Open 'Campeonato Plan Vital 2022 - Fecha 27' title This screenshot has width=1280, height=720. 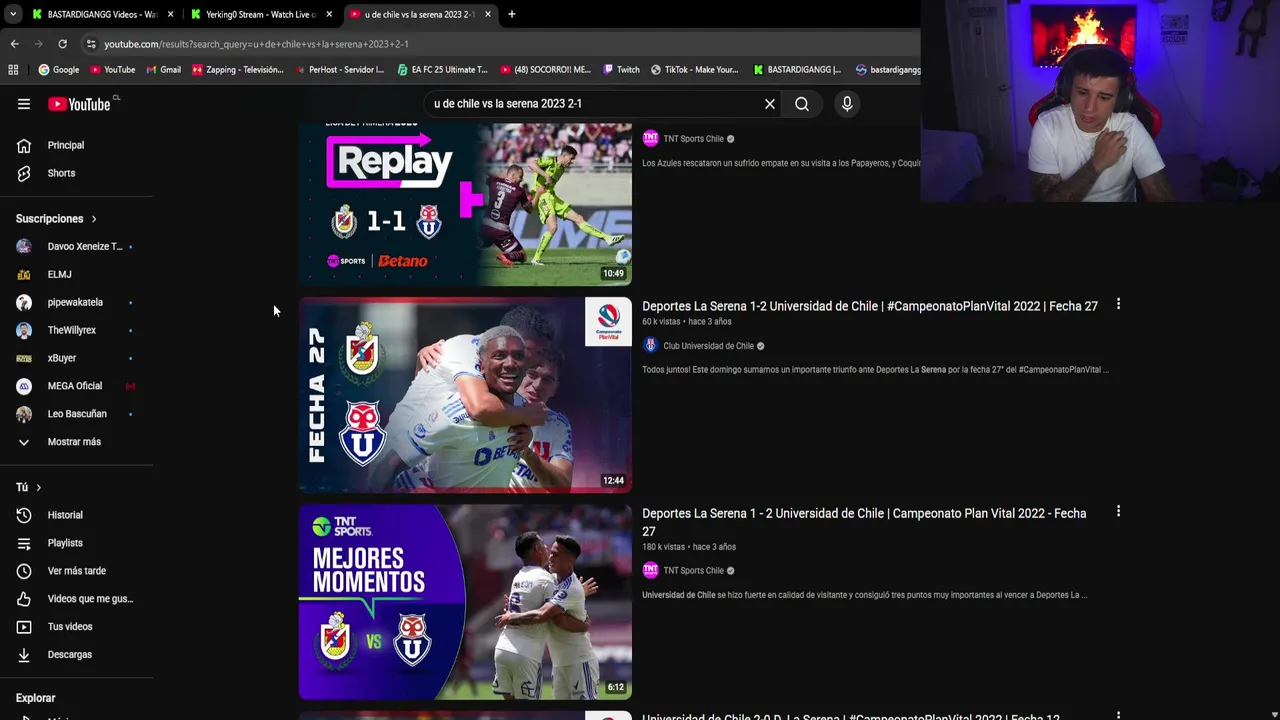tap(864, 522)
